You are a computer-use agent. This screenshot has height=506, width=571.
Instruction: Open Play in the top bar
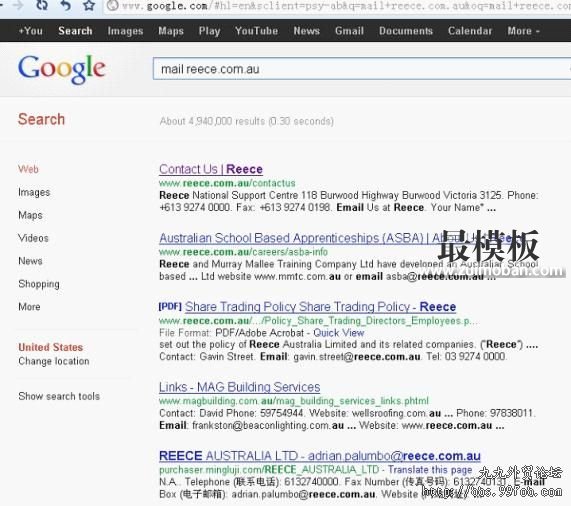point(209,31)
